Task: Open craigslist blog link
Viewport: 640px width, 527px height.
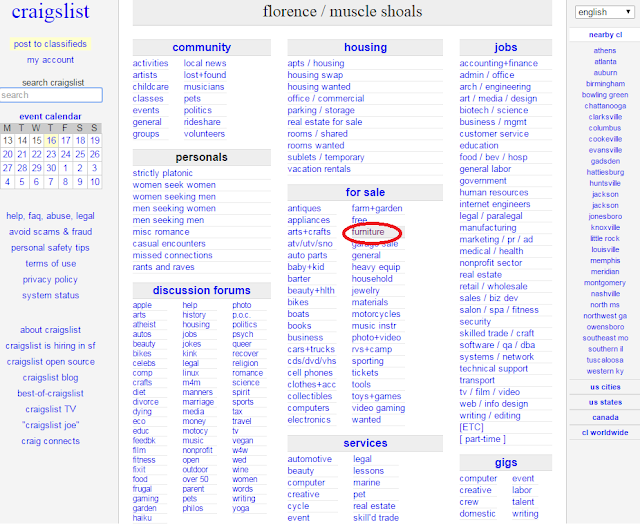Action: [x=50, y=378]
